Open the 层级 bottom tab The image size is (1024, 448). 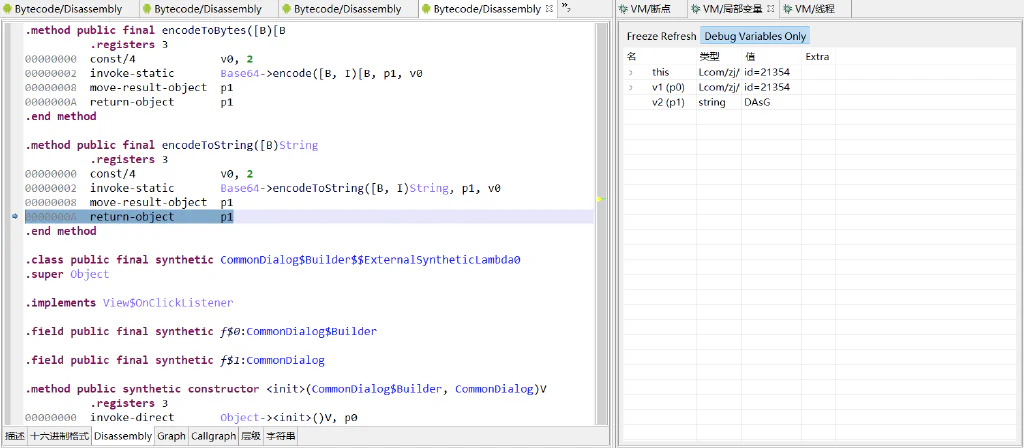pos(251,436)
